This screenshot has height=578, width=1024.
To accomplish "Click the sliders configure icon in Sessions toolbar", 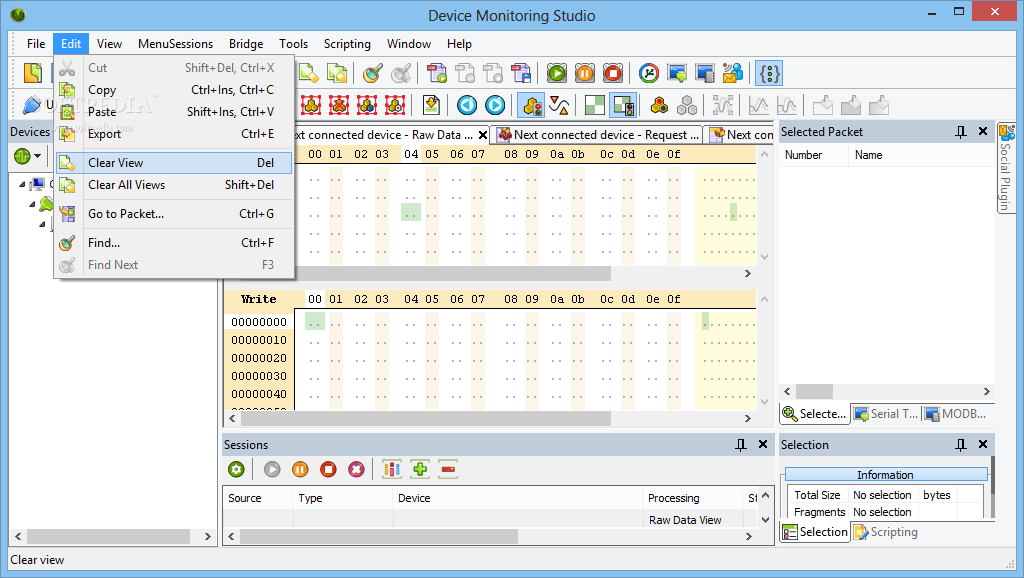I will pos(392,469).
